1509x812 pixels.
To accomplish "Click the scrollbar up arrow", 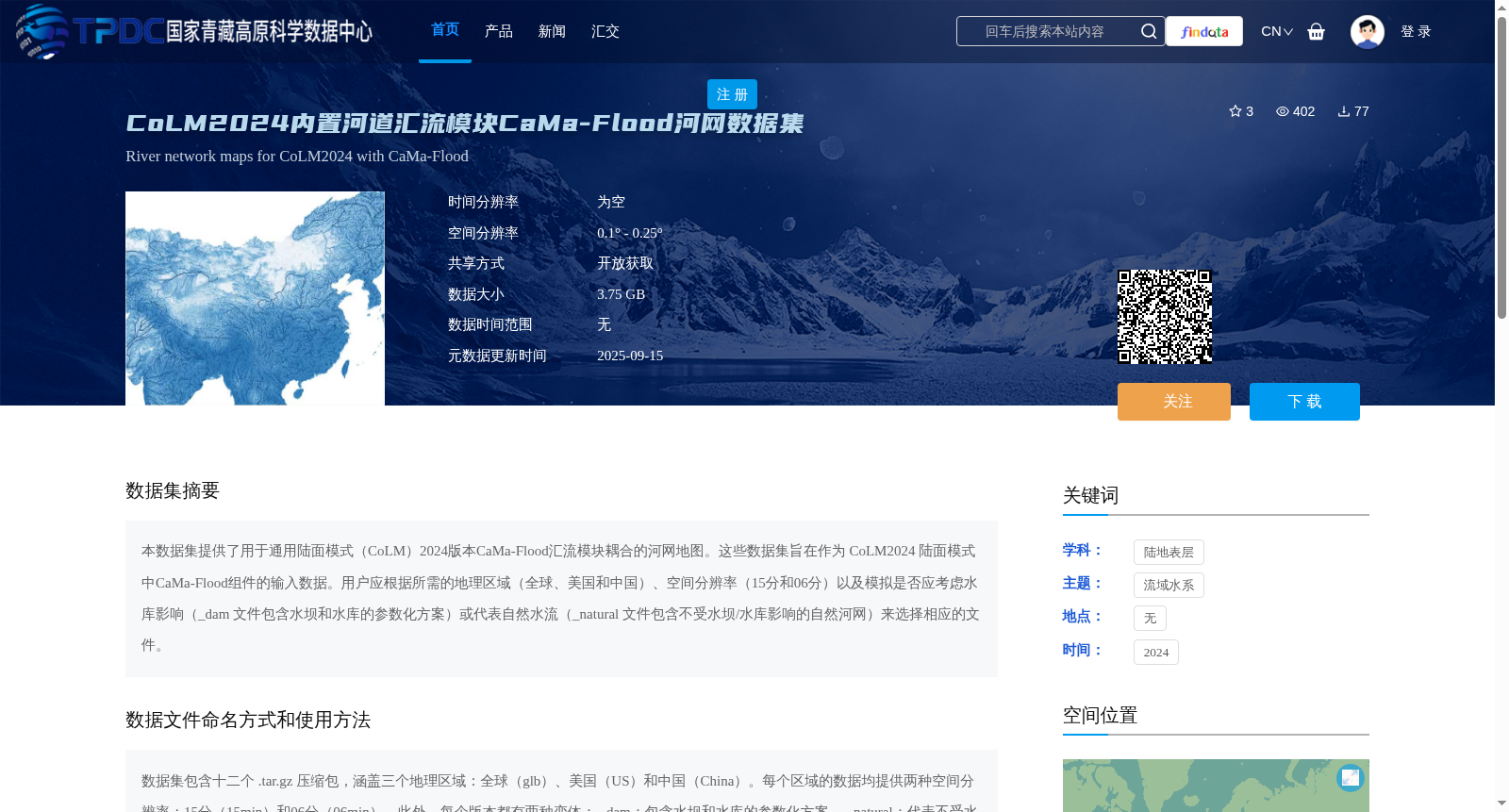I will pyautogui.click(x=1501, y=8).
